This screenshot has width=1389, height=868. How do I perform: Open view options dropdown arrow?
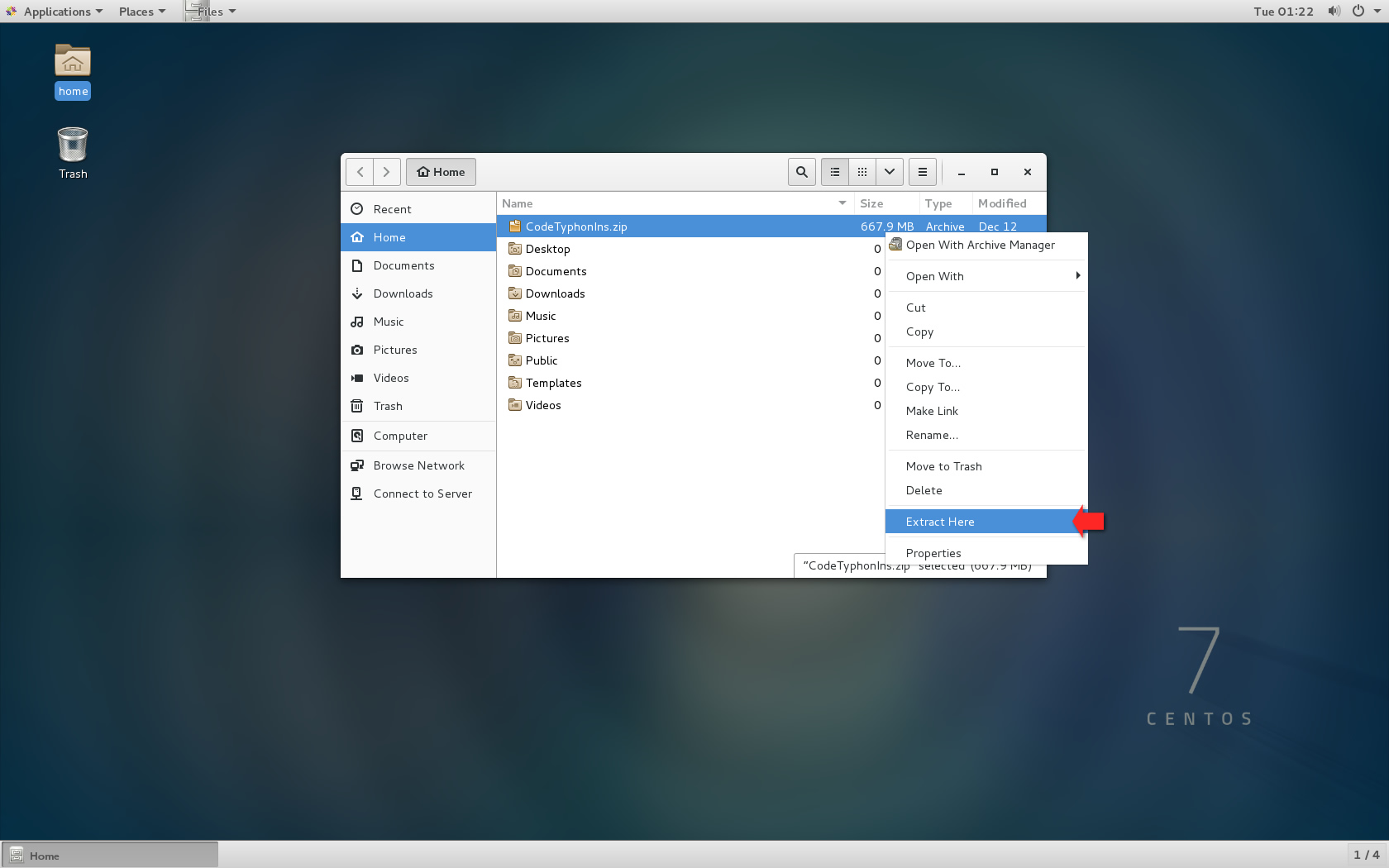point(889,172)
